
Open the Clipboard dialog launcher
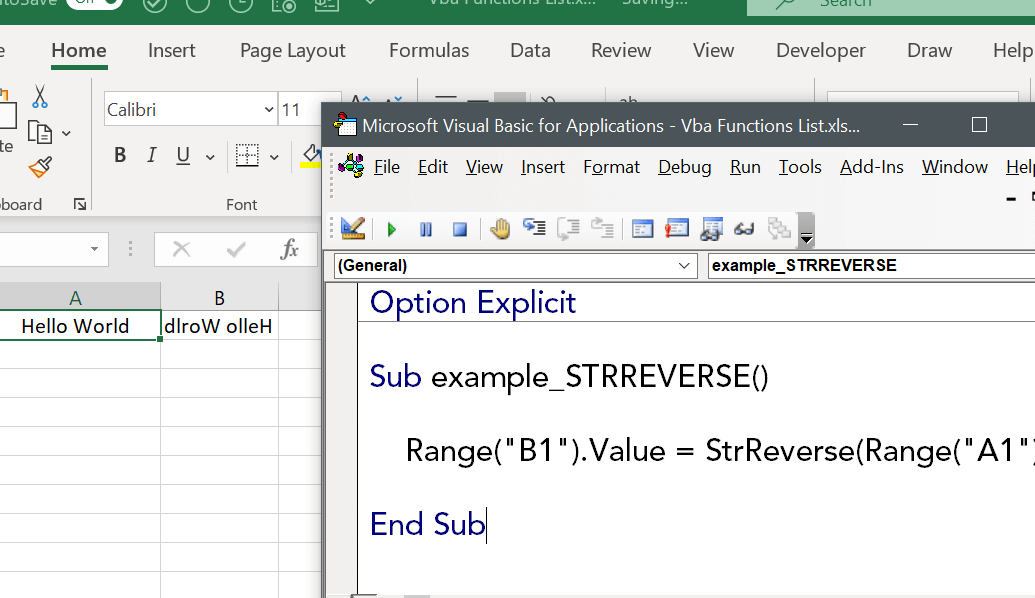click(80, 204)
